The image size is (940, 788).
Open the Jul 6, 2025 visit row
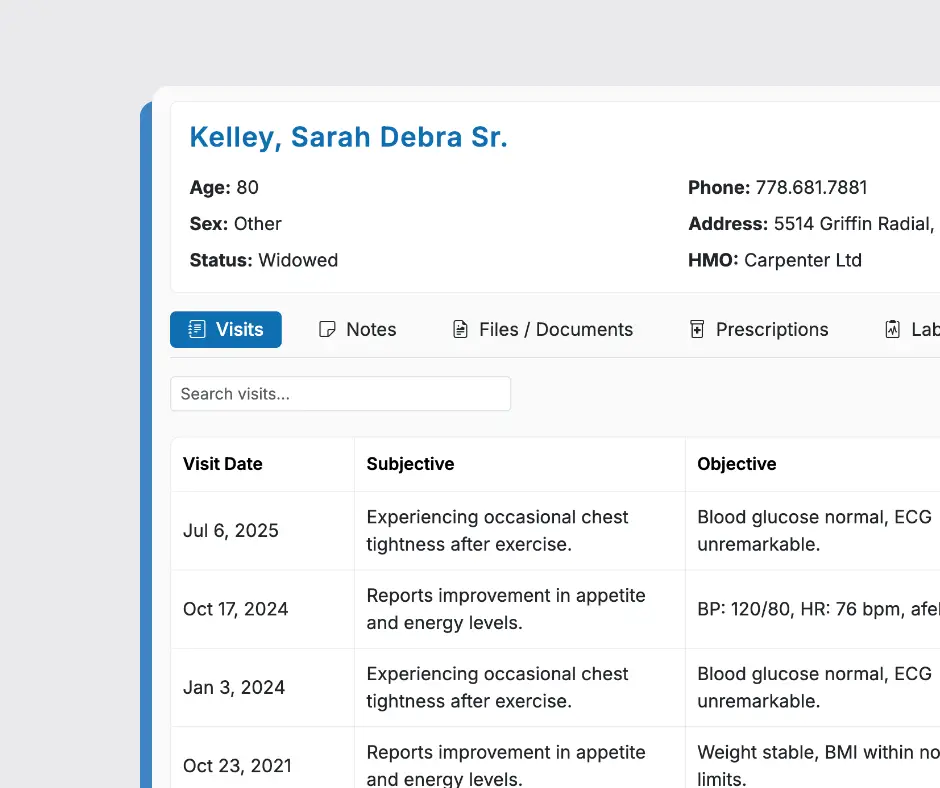[x=231, y=531]
